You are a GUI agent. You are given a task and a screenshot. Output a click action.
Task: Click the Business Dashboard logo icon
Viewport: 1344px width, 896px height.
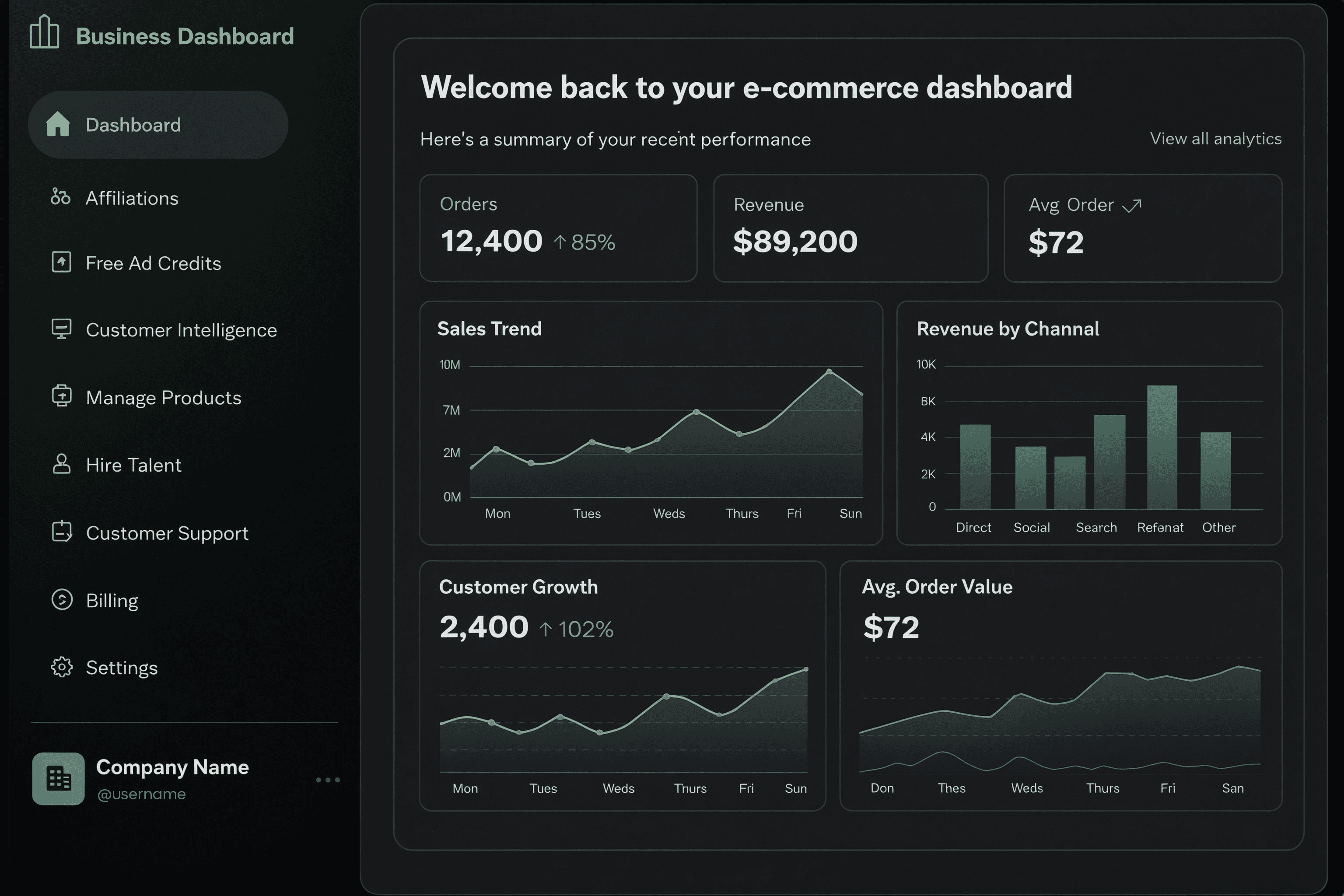pos(45,32)
